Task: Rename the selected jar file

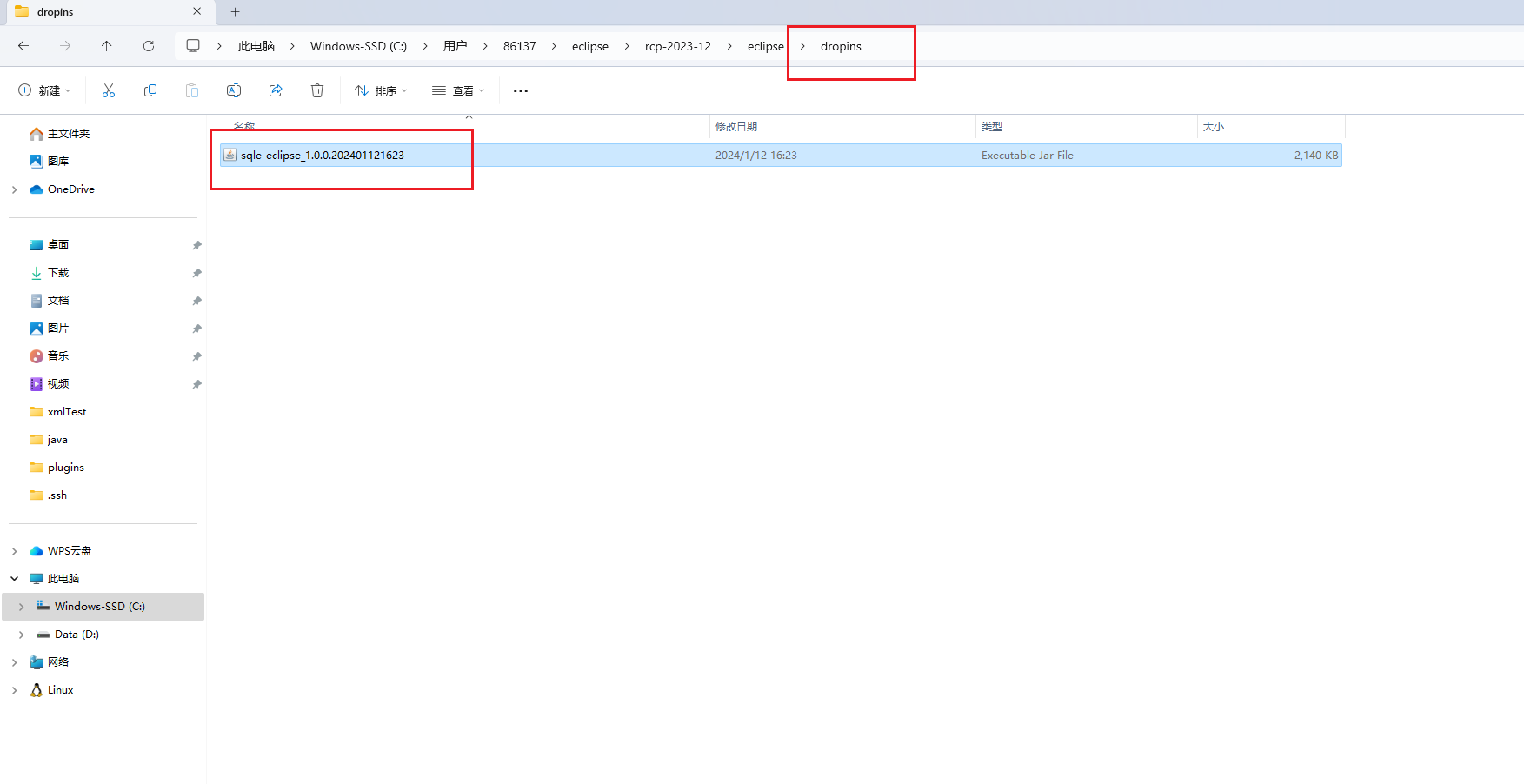Action: click(x=234, y=90)
